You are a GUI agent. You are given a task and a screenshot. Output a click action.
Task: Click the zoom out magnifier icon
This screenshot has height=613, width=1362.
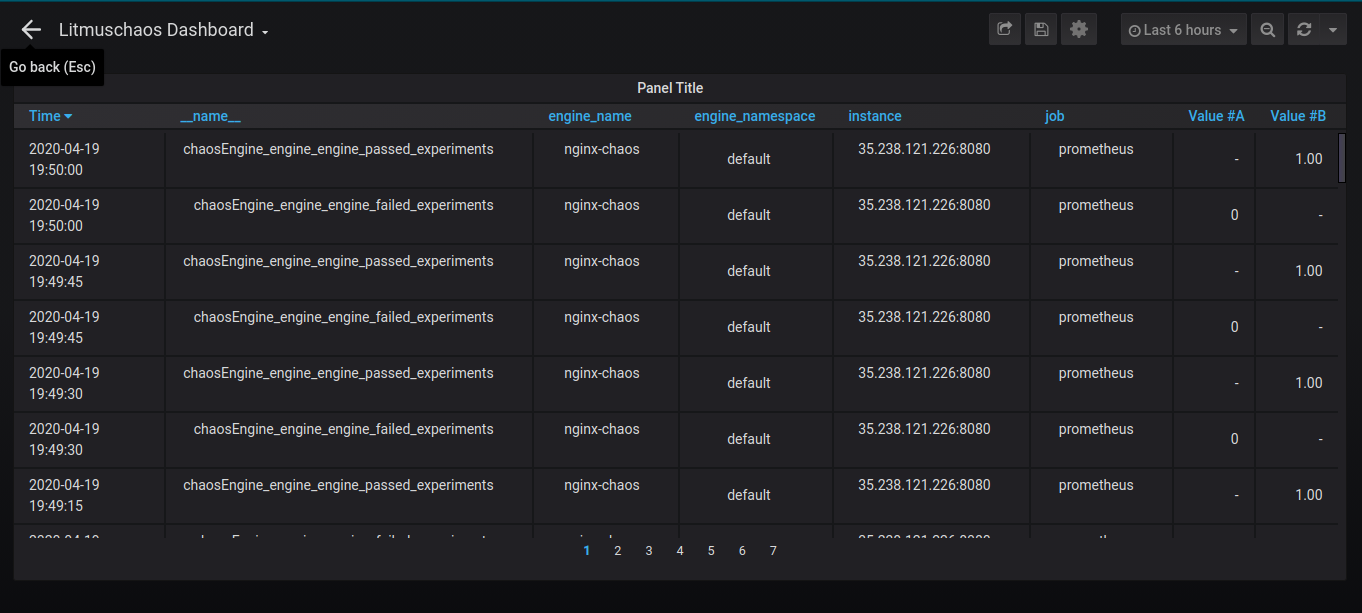(1267, 30)
